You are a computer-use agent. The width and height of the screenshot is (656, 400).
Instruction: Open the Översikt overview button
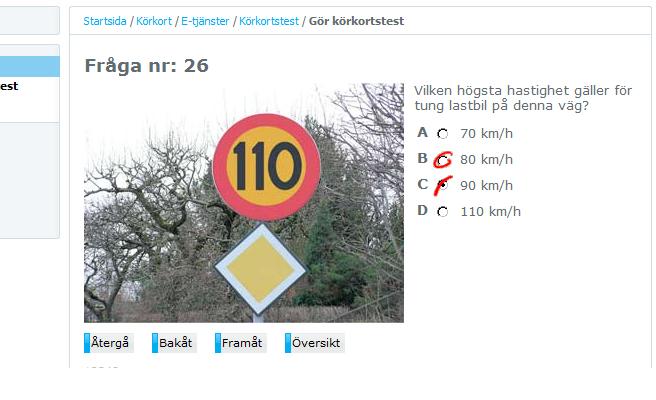[315, 343]
